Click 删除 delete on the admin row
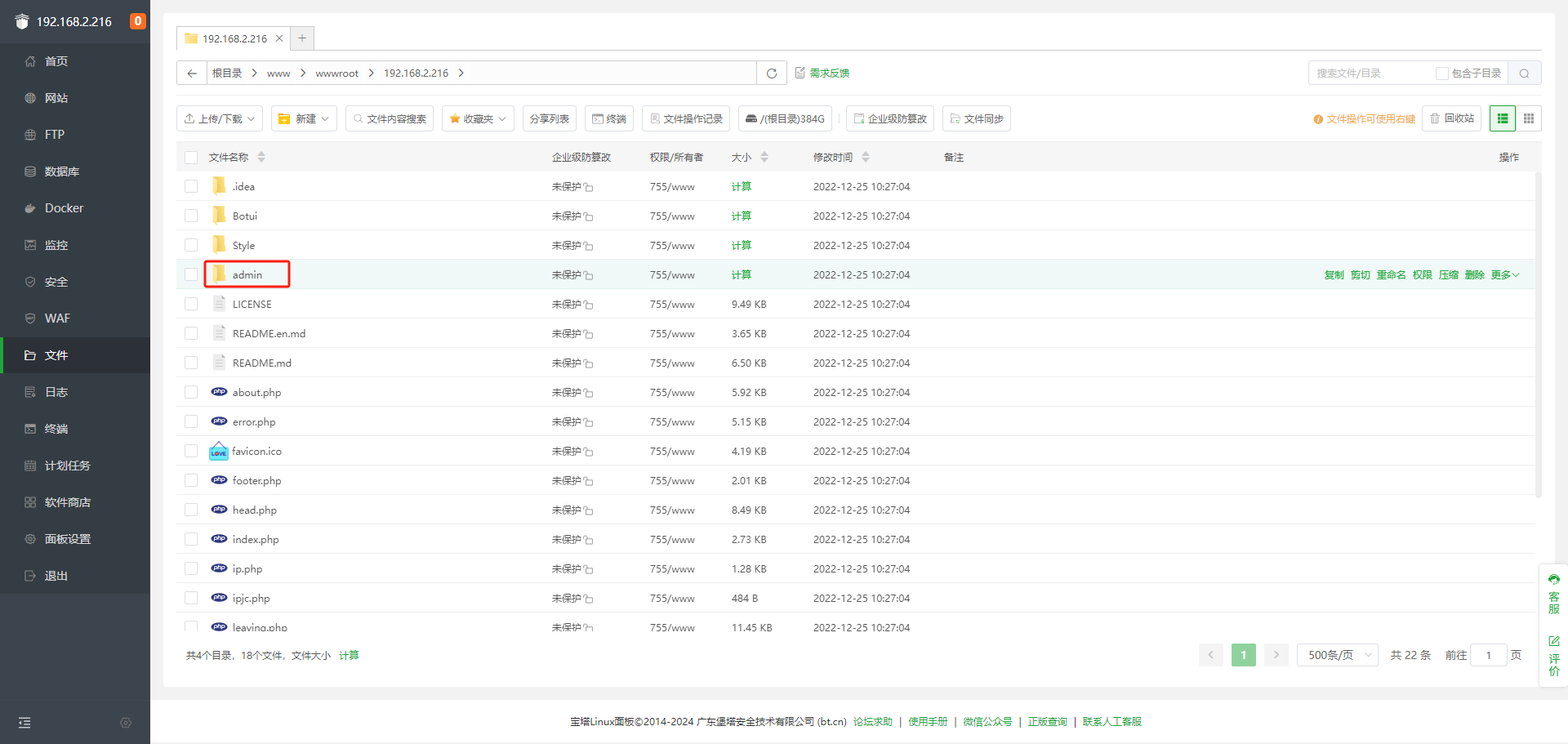Screen dimensions: 1568x744 [x=1475, y=274]
